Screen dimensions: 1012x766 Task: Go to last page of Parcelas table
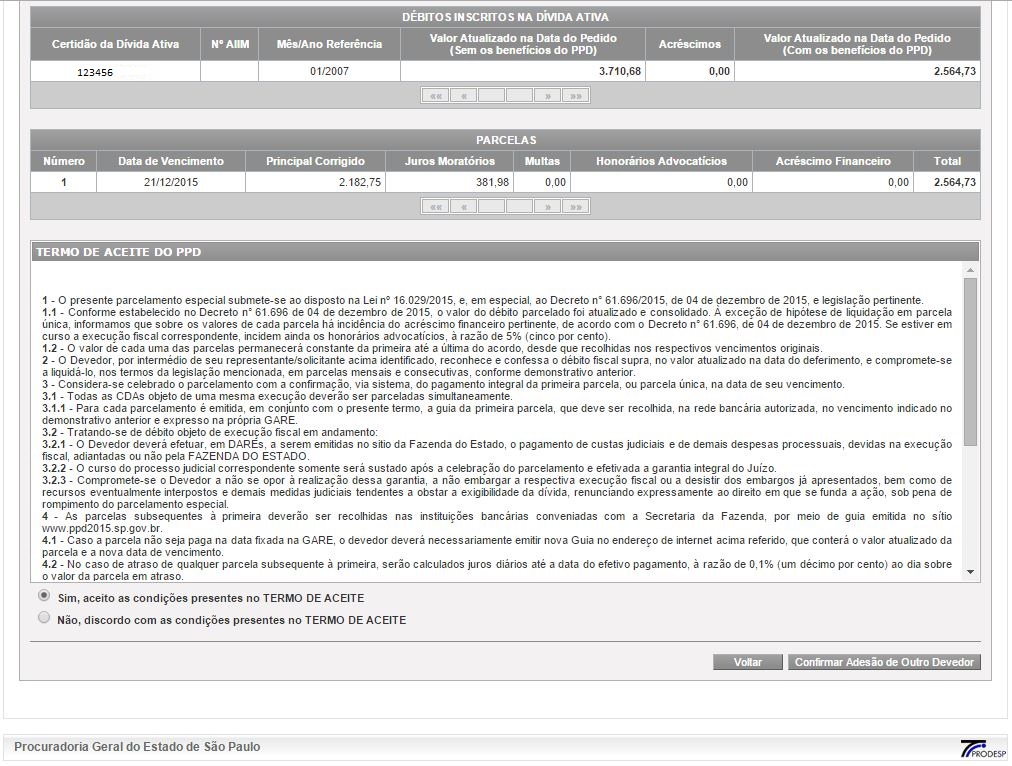(575, 207)
